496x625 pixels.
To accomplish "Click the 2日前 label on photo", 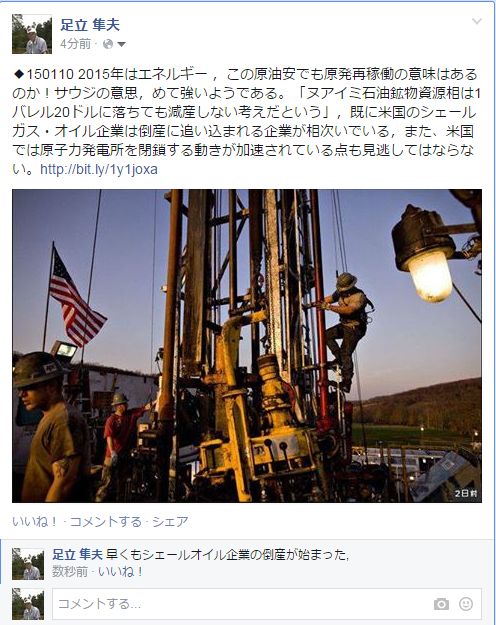I will pyautogui.click(x=466, y=493).
